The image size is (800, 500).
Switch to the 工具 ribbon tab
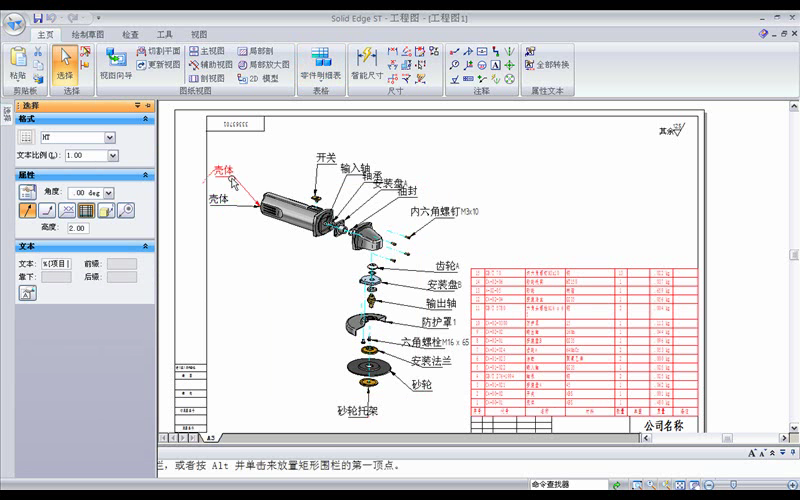pyautogui.click(x=164, y=35)
